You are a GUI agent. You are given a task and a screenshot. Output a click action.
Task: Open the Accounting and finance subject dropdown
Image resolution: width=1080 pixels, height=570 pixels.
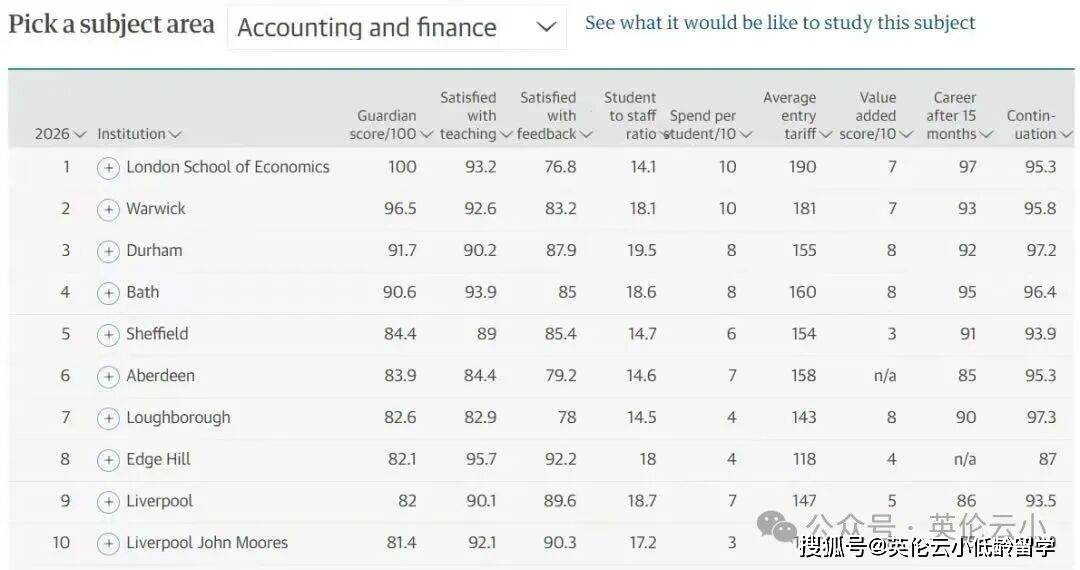click(396, 28)
